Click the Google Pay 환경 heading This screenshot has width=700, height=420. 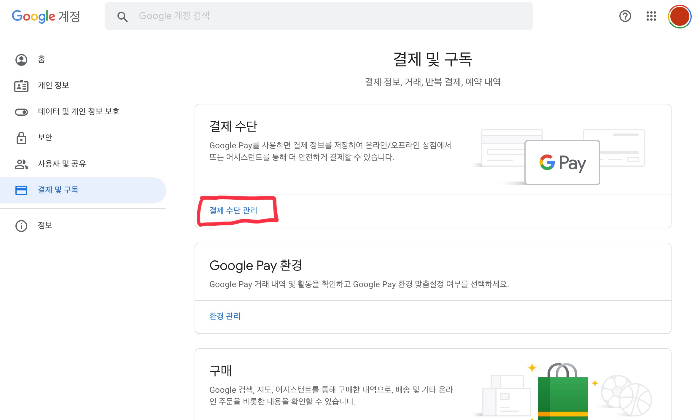[255, 266]
